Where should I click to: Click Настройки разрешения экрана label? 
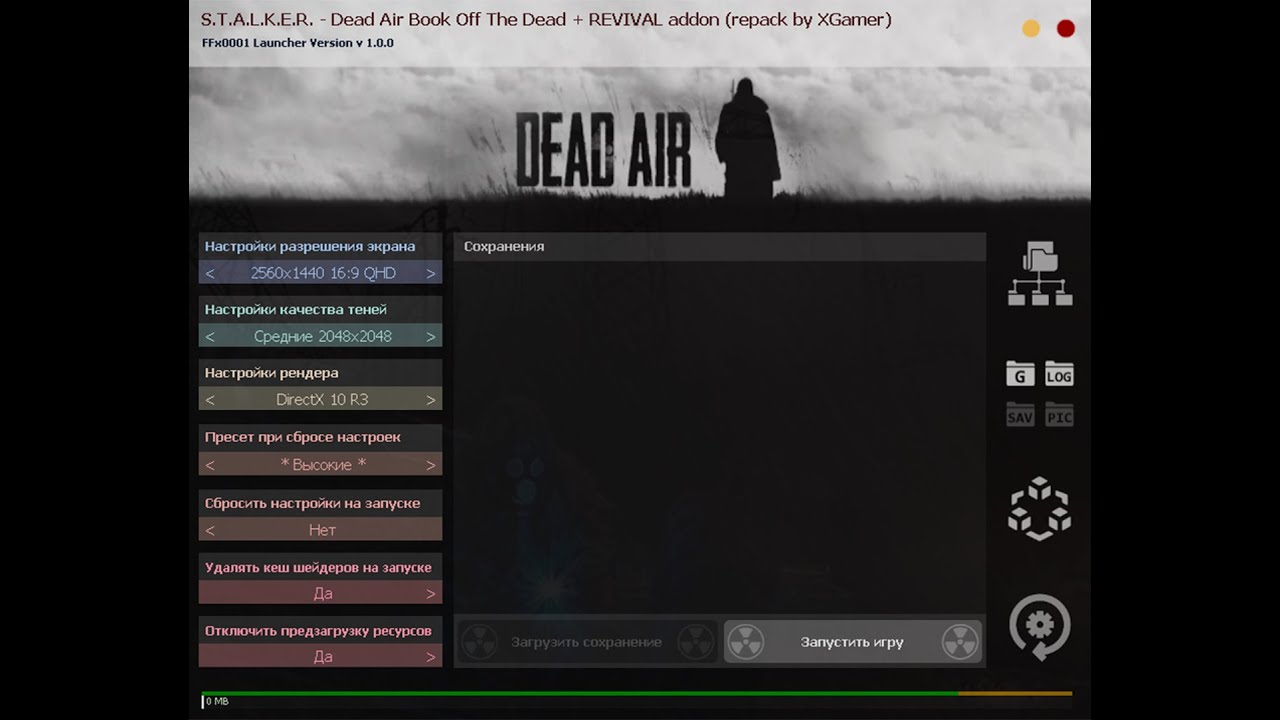310,246
